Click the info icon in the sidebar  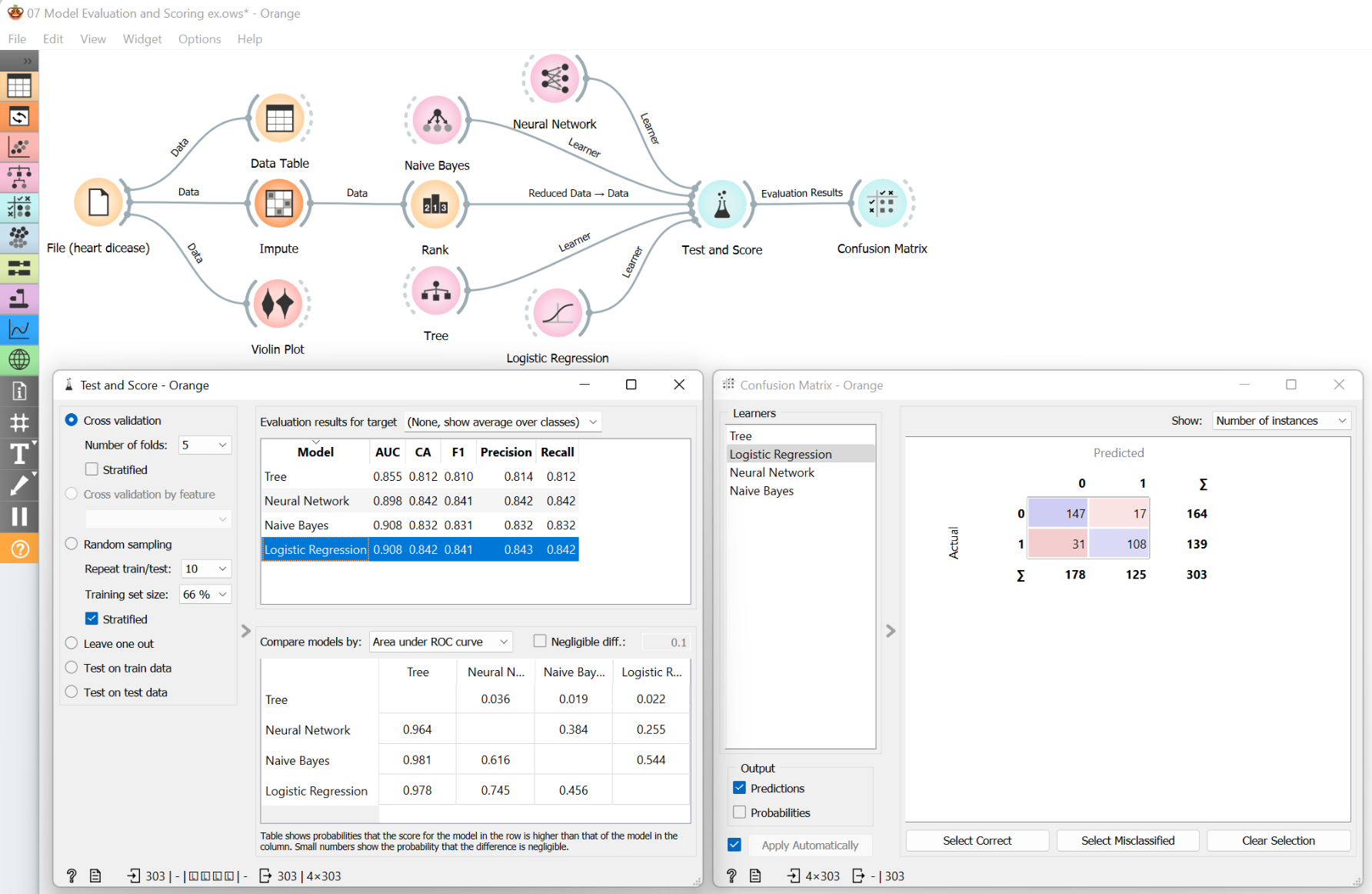19,392
